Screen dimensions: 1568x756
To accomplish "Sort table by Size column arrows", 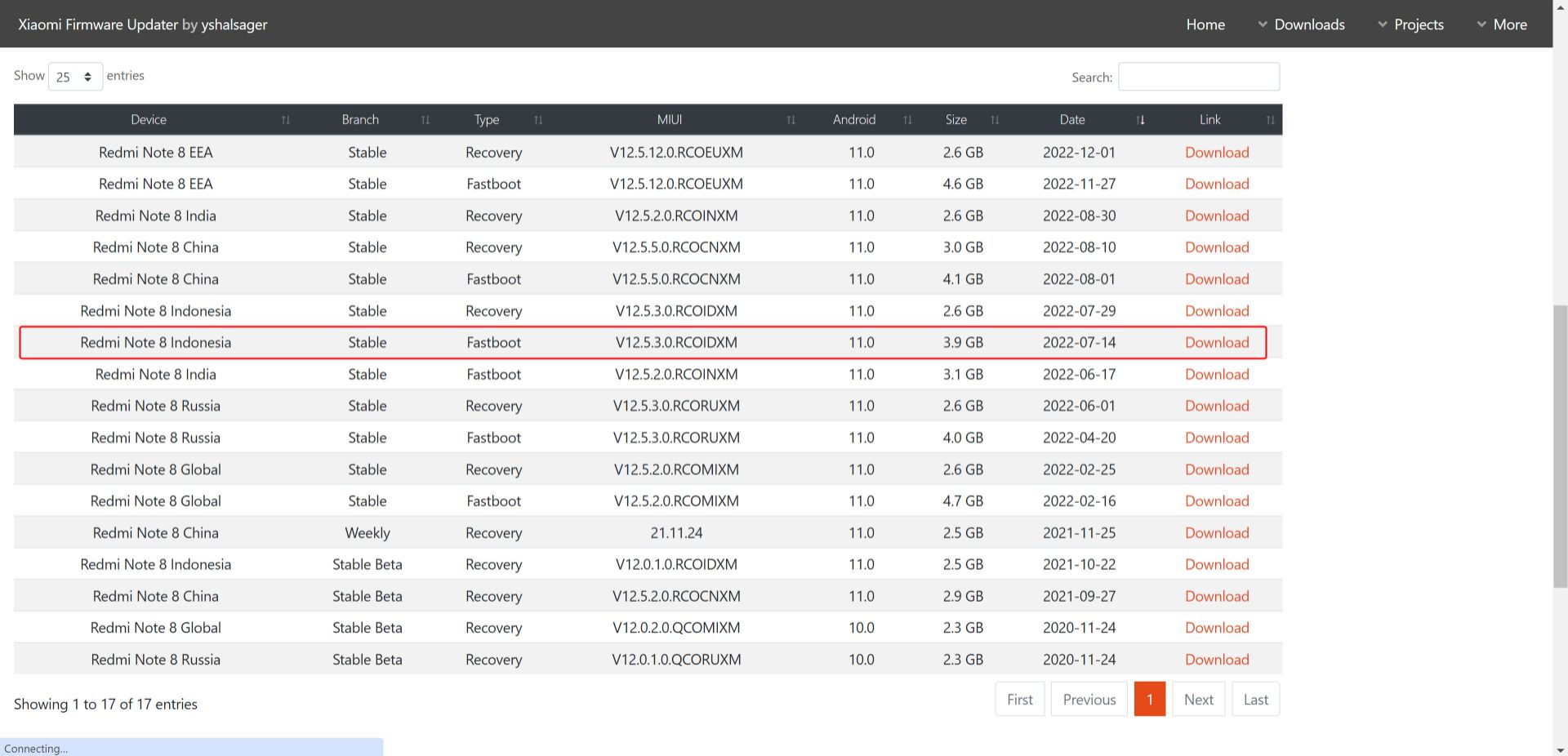I will [x=995, y=120].
